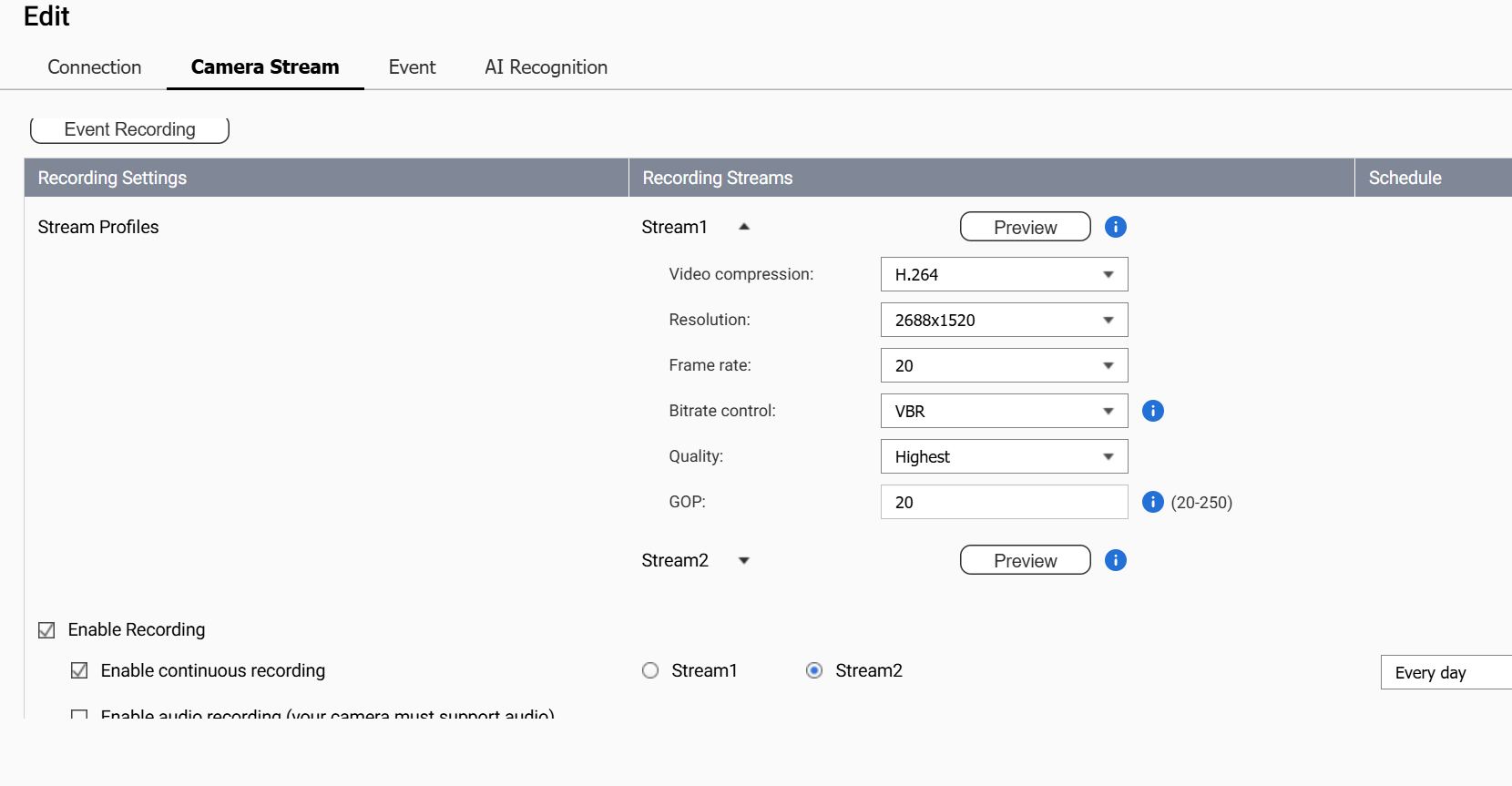Viewport: 1512px width, 786px height.
Task: Open the Quality dropdown set to Highest
Action: (1004, 456)
